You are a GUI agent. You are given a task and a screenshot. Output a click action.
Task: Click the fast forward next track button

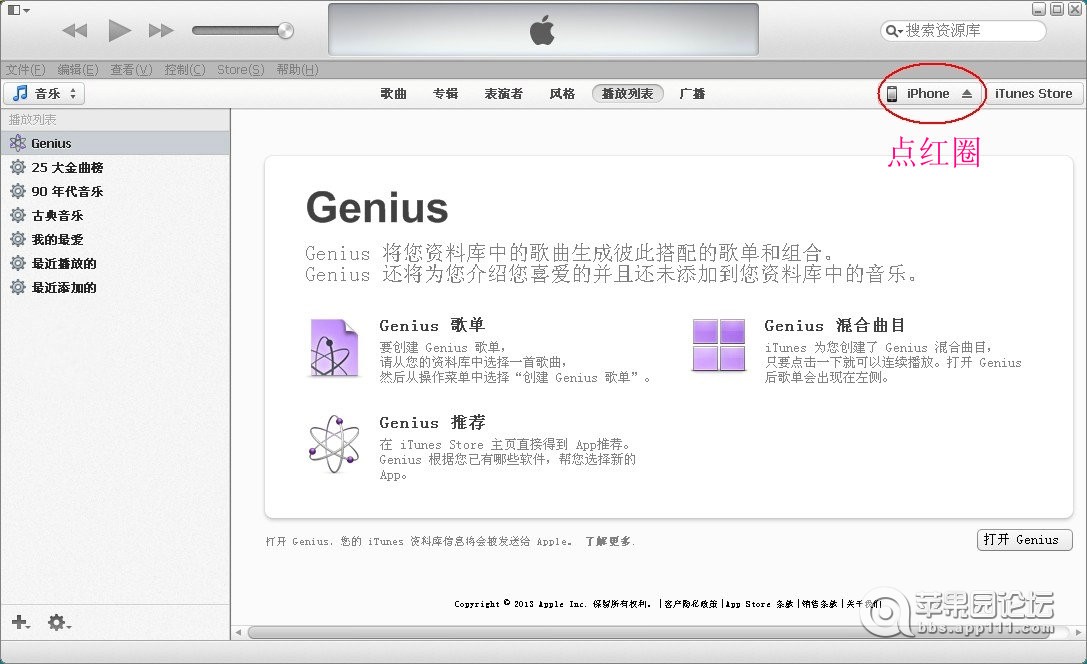pyautogui.click(x=161, y=31)
